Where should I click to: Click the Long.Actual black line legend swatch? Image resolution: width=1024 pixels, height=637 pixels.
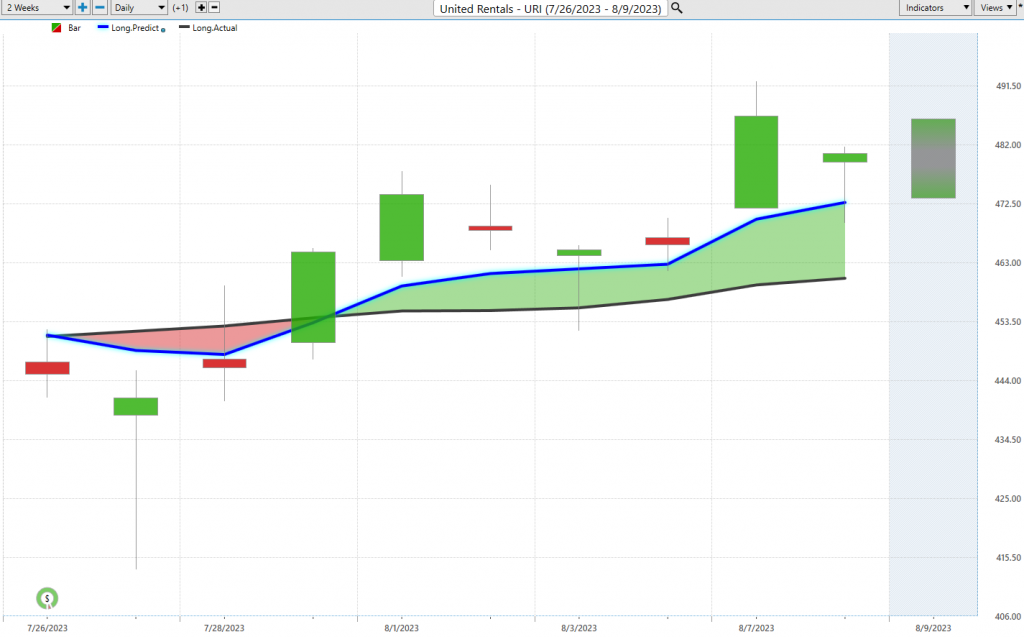(184, 27)
